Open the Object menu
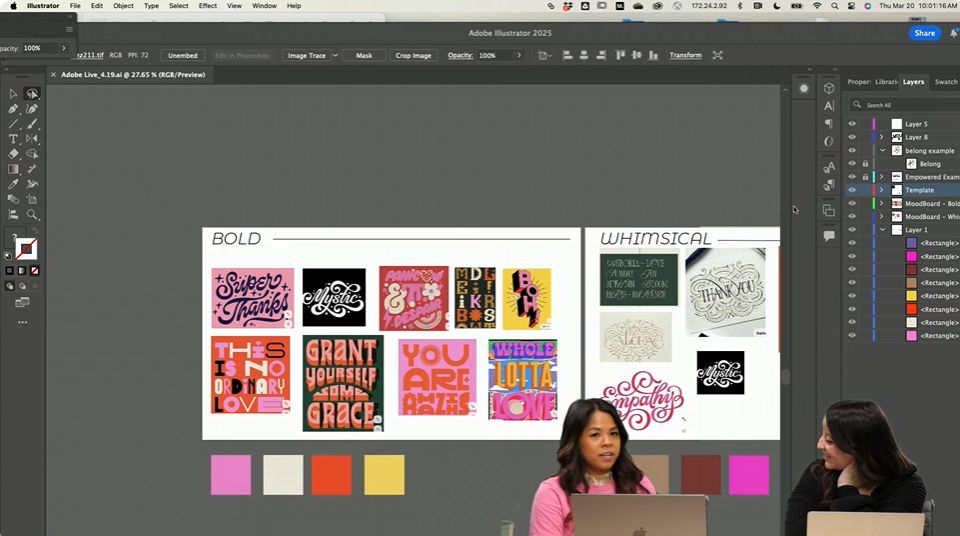The height and width of the screenshot is (536, 960). tap(123, 6)
